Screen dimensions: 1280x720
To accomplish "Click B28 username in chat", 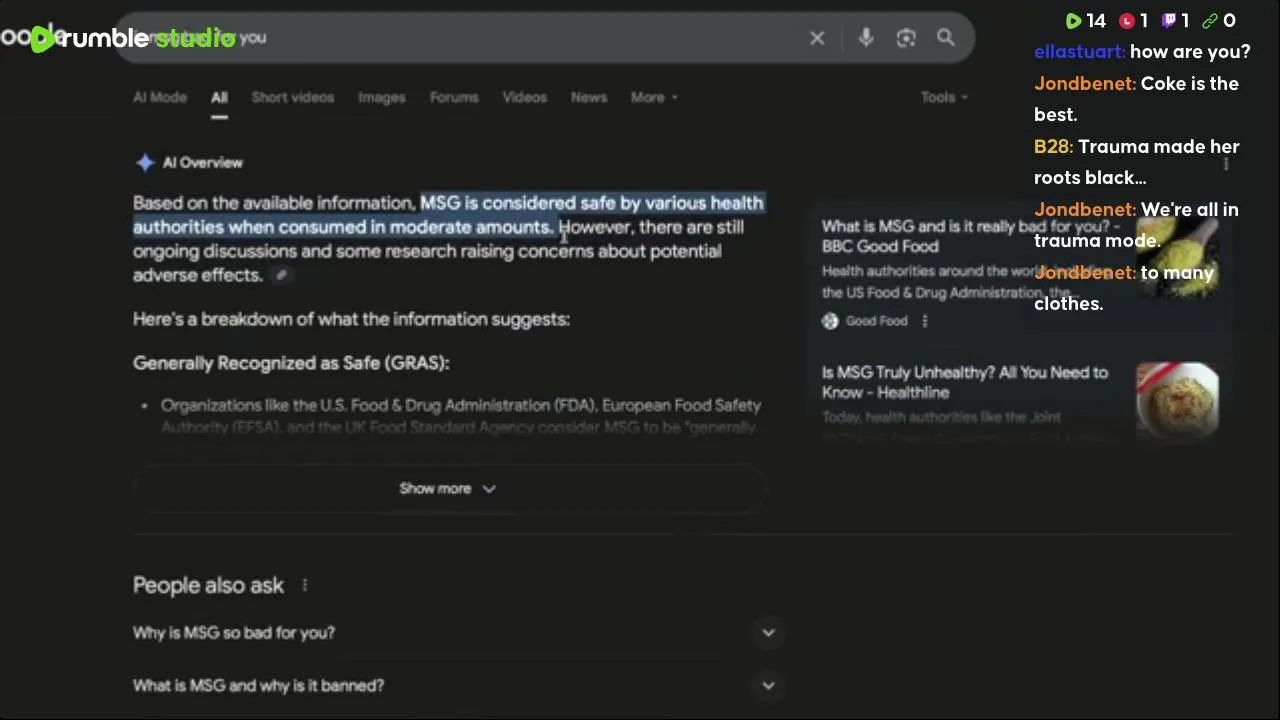I will [x=1053, y=147].
